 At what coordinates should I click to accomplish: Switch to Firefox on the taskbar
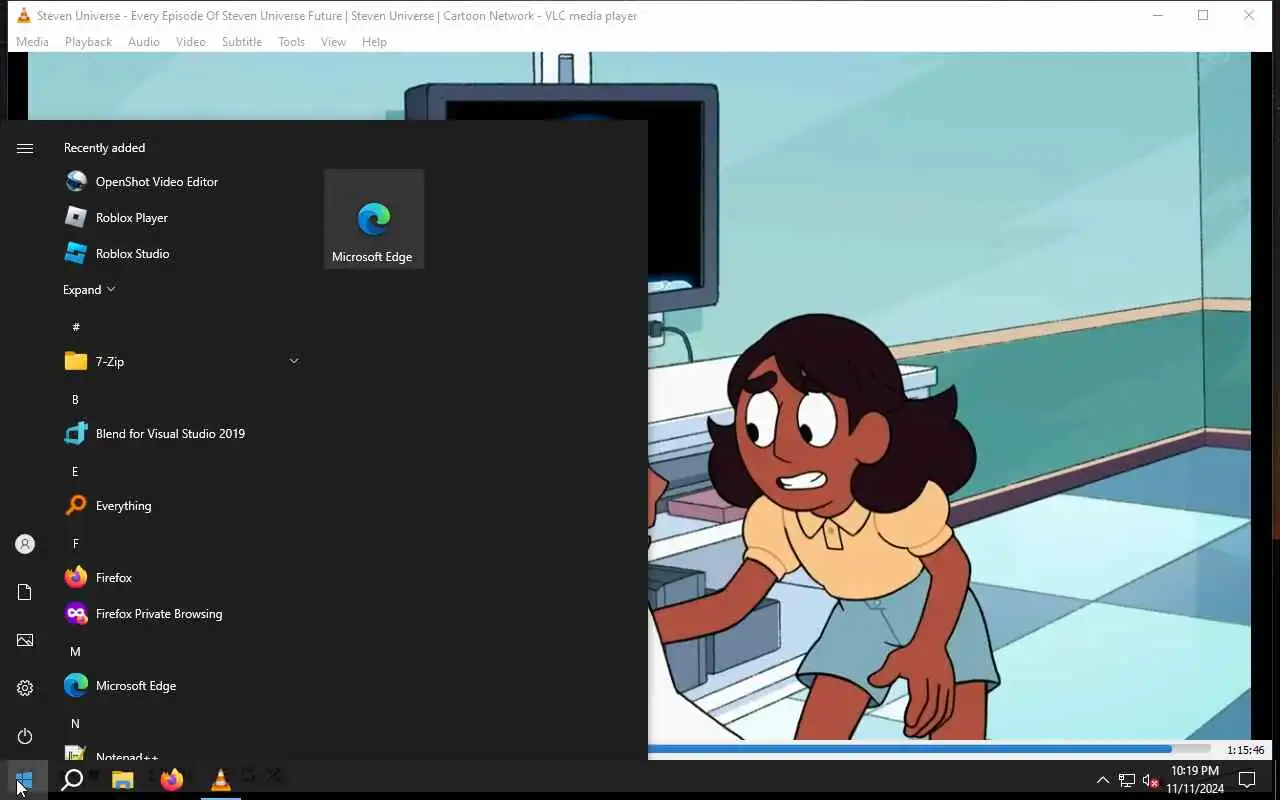(x=172, y=780)
